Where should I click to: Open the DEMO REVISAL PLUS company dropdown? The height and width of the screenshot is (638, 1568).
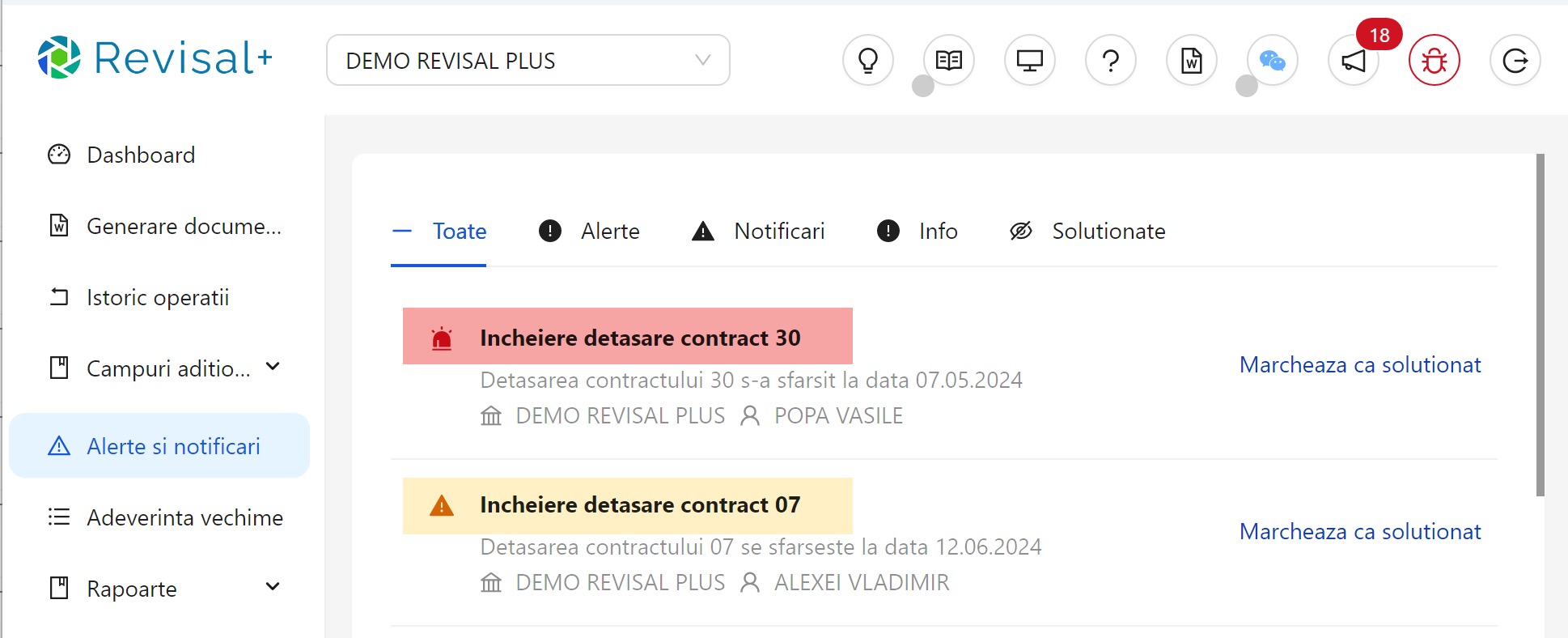(x=528, y=60)
